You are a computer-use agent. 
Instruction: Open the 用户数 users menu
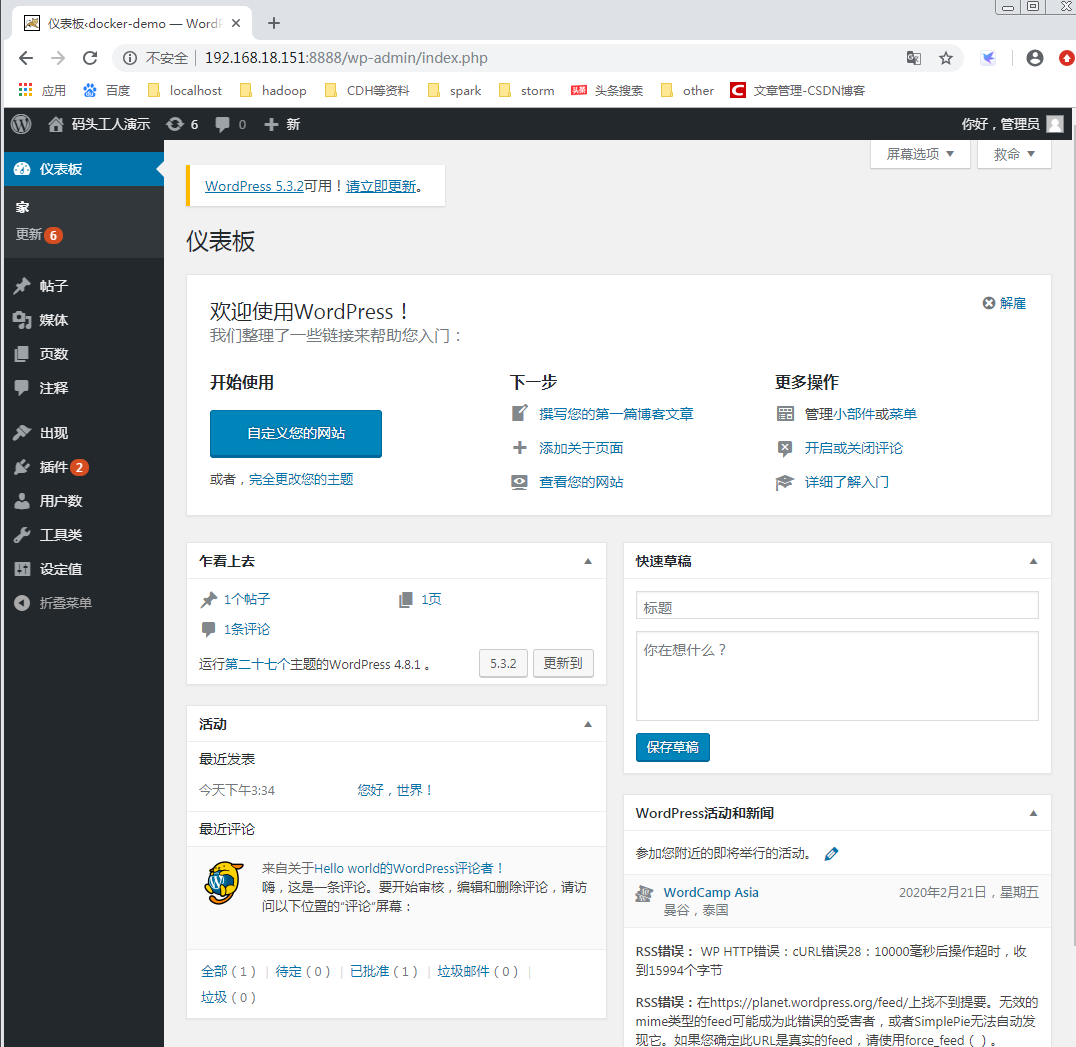pos(84,501)
